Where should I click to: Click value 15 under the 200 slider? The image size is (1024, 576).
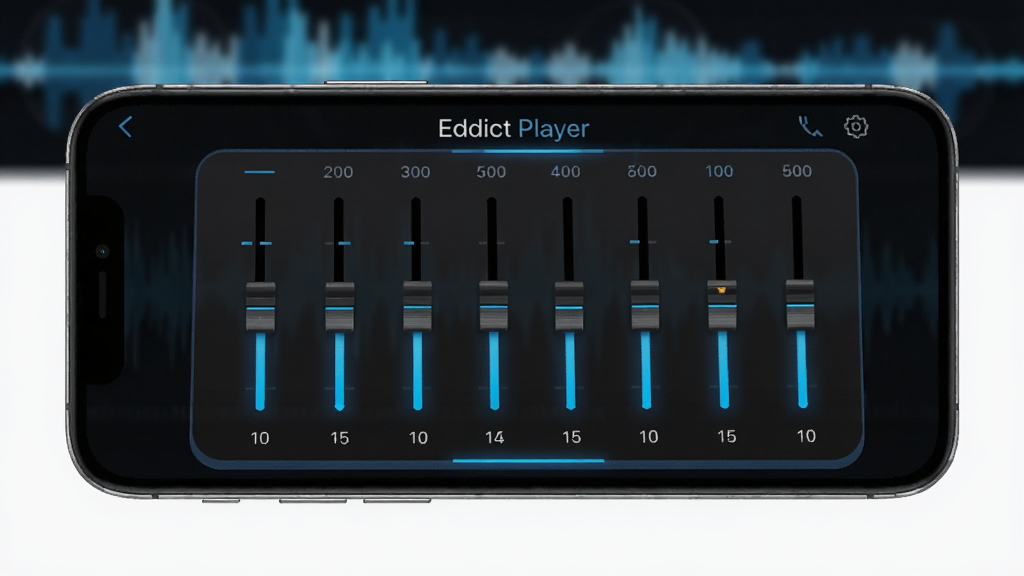[x=340, y=438]
